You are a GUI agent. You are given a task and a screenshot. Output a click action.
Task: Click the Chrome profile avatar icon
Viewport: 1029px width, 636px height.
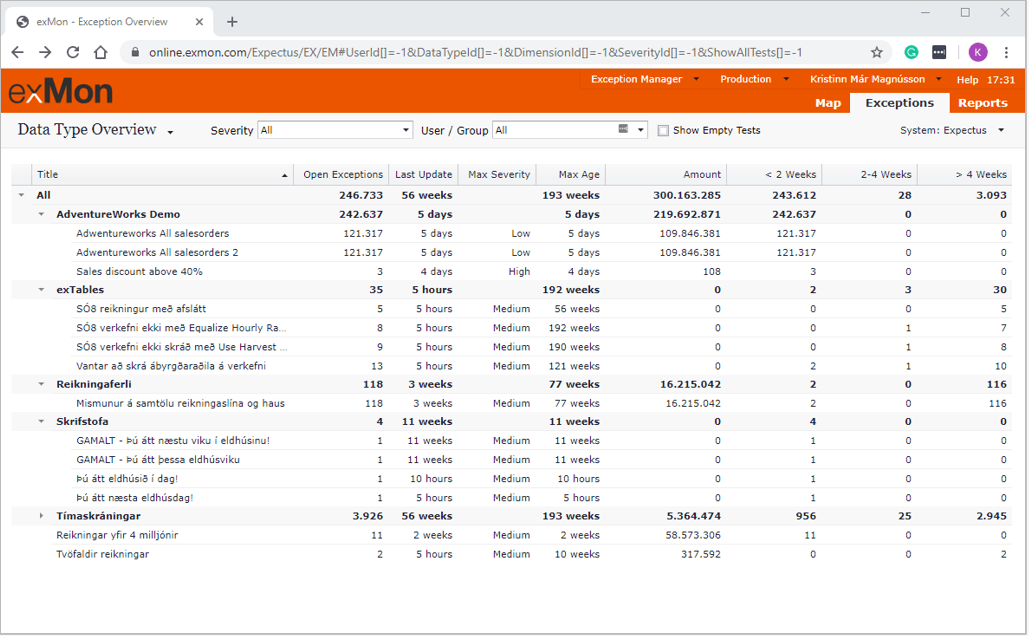[x=977, y=52]
